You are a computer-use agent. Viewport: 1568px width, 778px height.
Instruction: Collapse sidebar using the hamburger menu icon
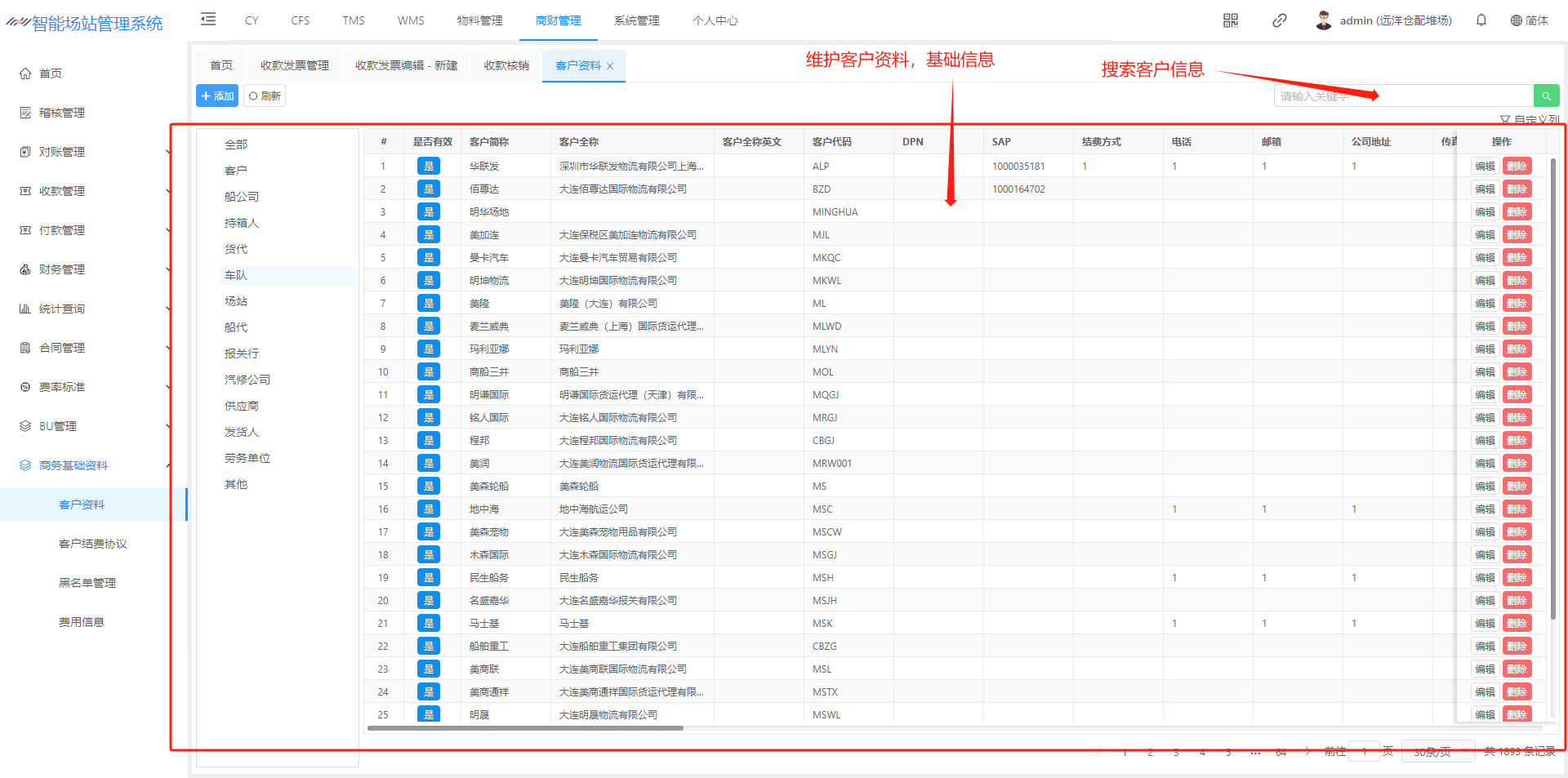point(208,19)
